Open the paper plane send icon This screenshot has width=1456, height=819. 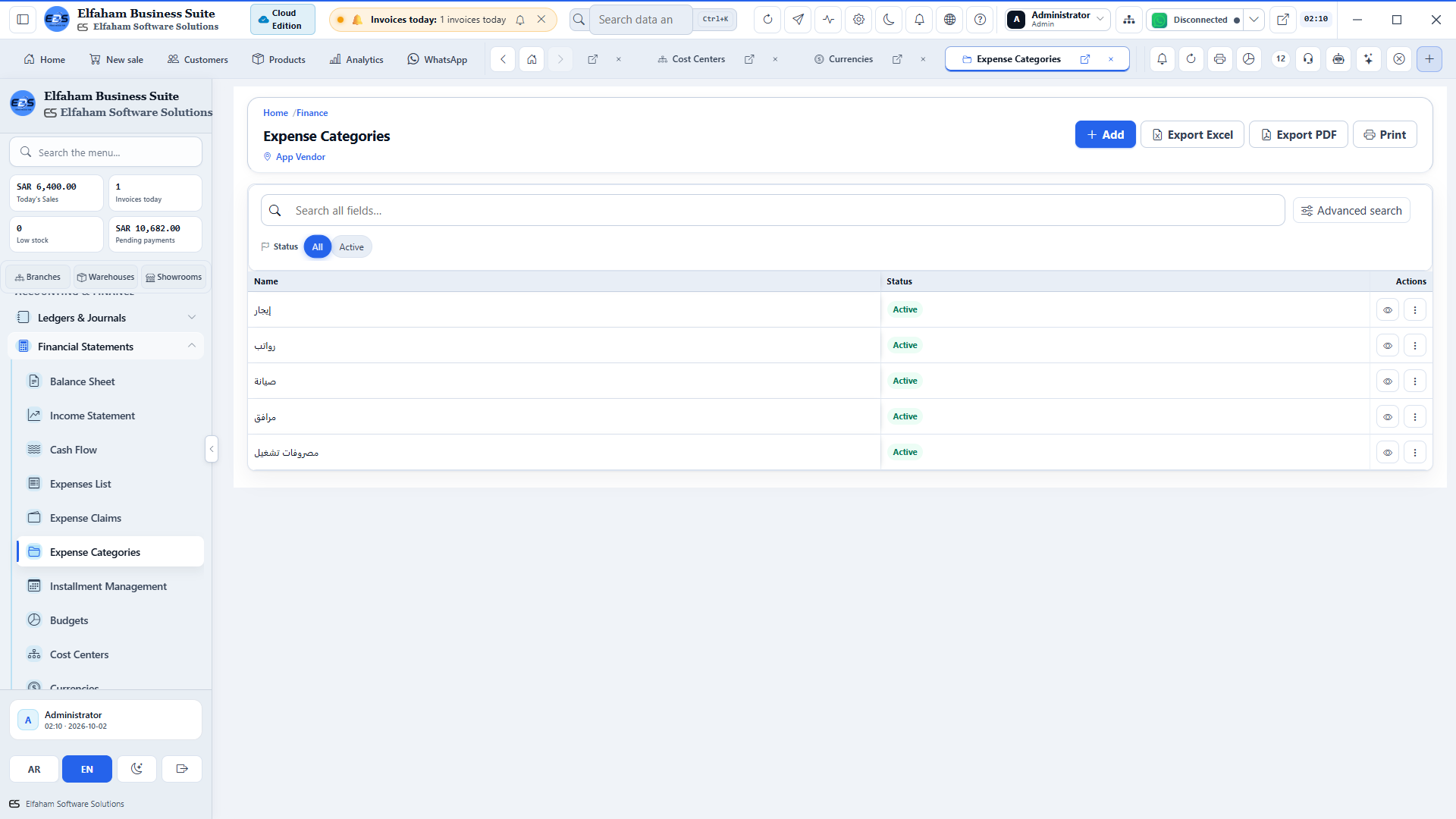click(798, 20)
